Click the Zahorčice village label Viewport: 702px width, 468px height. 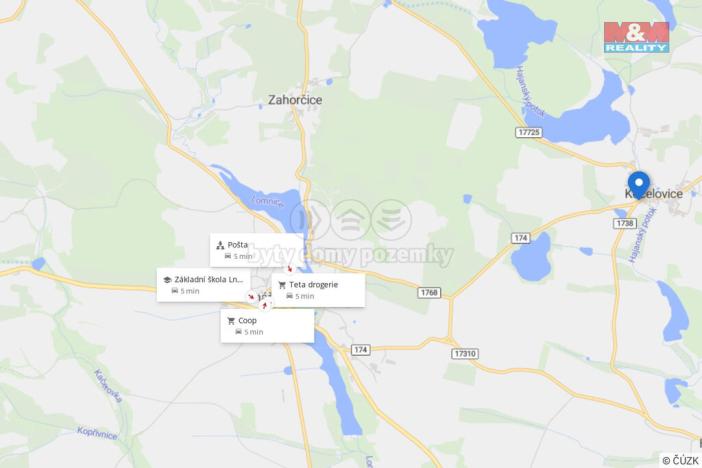coord(295,100)
